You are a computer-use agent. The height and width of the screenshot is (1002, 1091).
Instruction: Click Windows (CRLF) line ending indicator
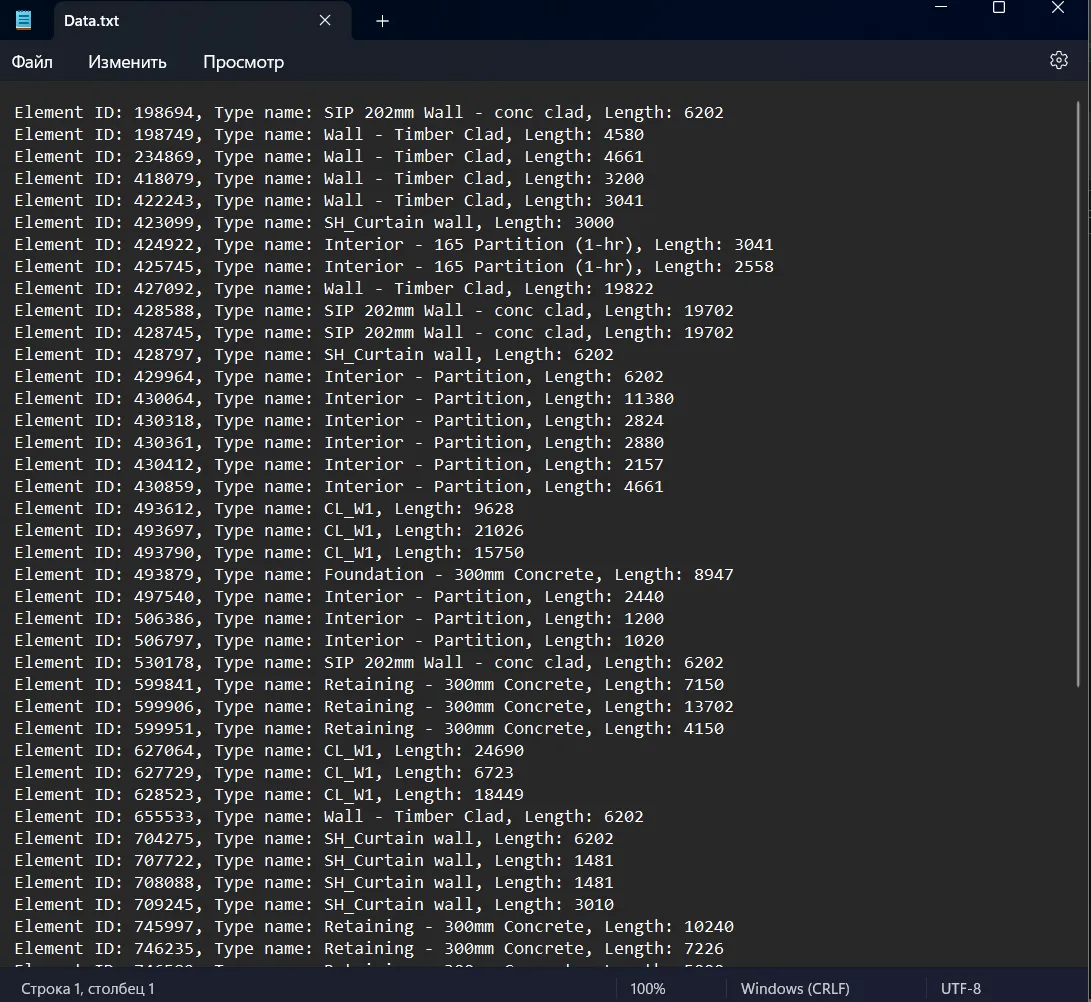pyautogui.click(x=795, y=988)
